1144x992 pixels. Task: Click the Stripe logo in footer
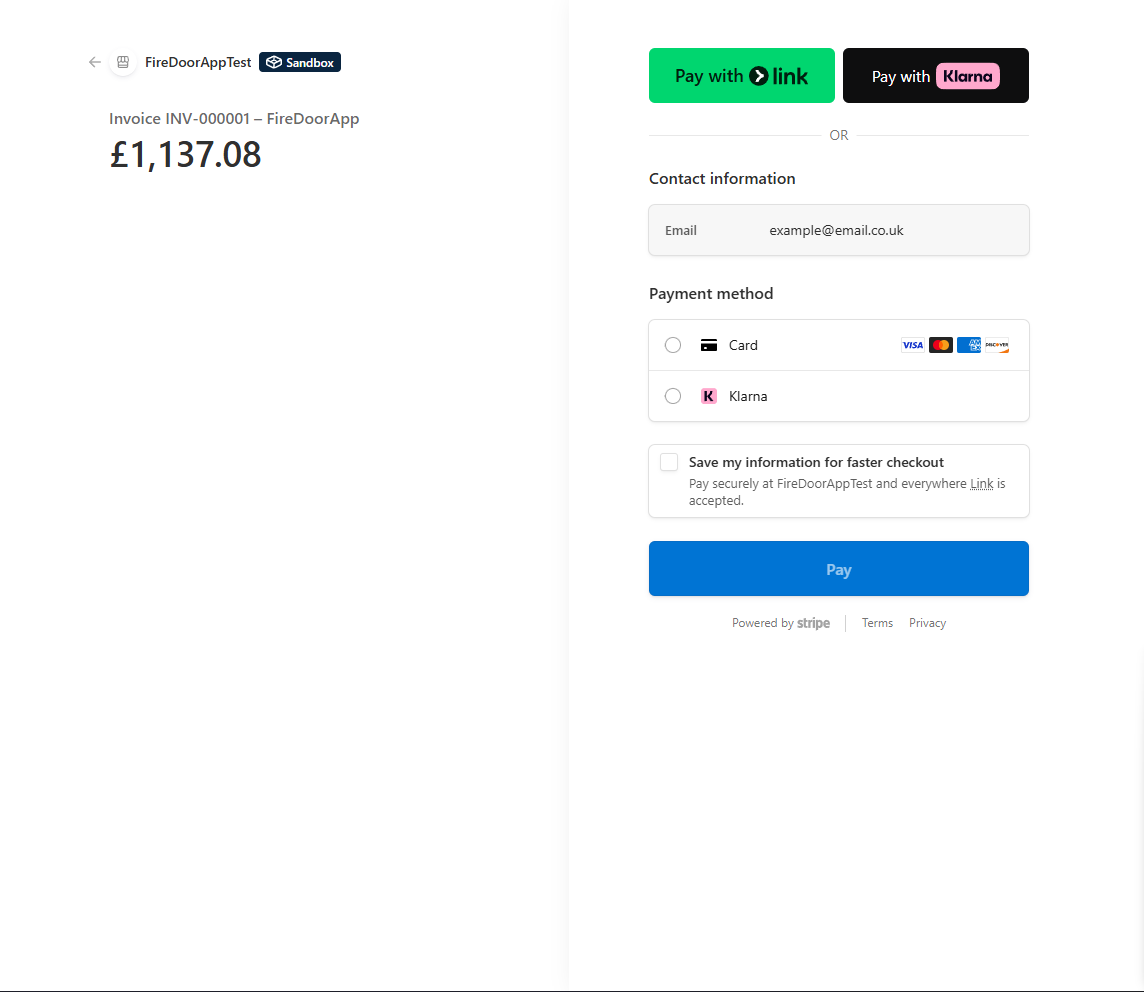pos(814,623)
